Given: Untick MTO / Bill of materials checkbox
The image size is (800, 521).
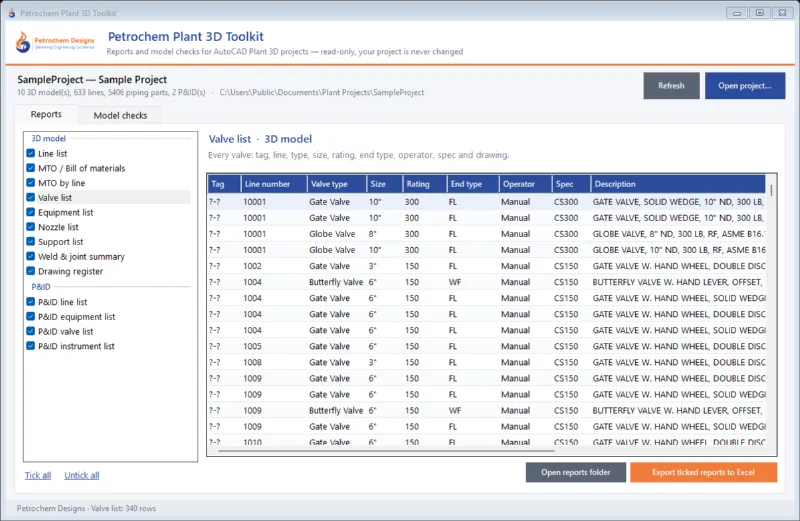Looking at the screenshot, I should click(31, 168).
